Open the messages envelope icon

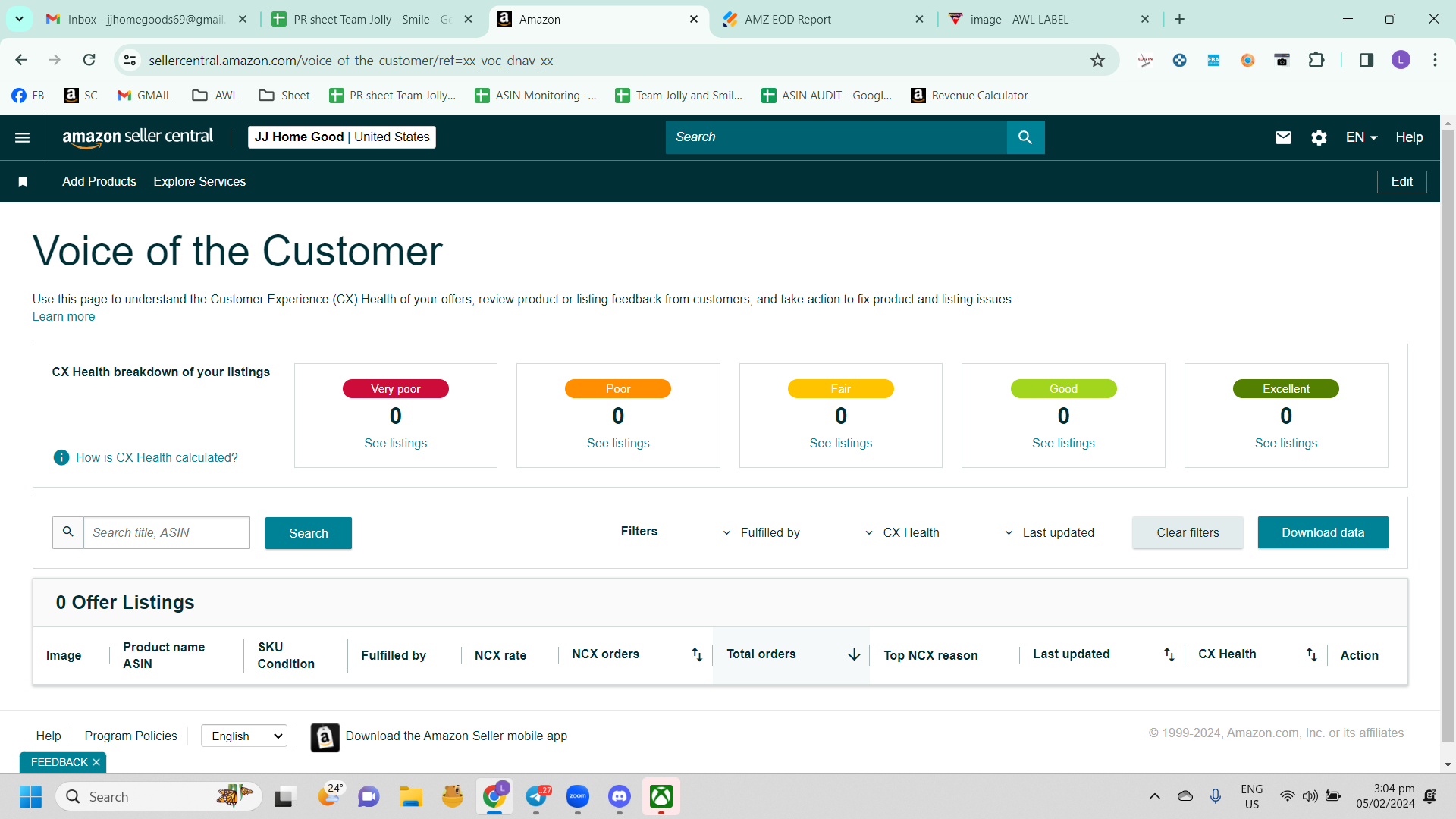click(x=1283, y=137)
